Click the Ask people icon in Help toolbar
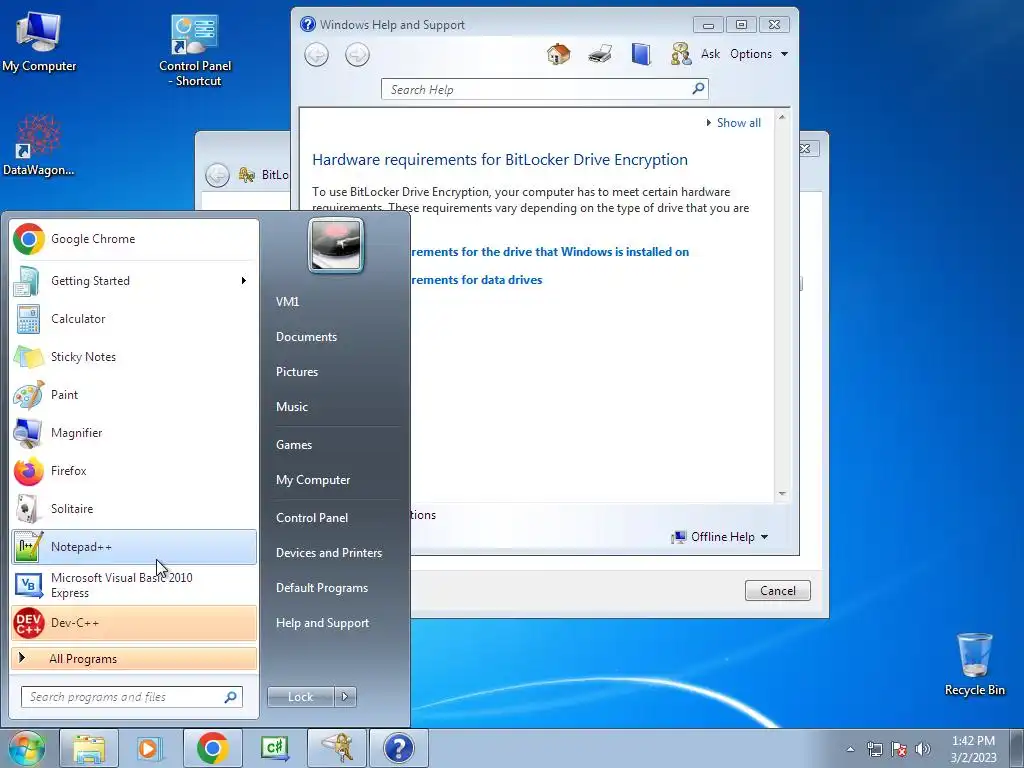The width and height of the screenshot is (1024, 768). (680, 54)
